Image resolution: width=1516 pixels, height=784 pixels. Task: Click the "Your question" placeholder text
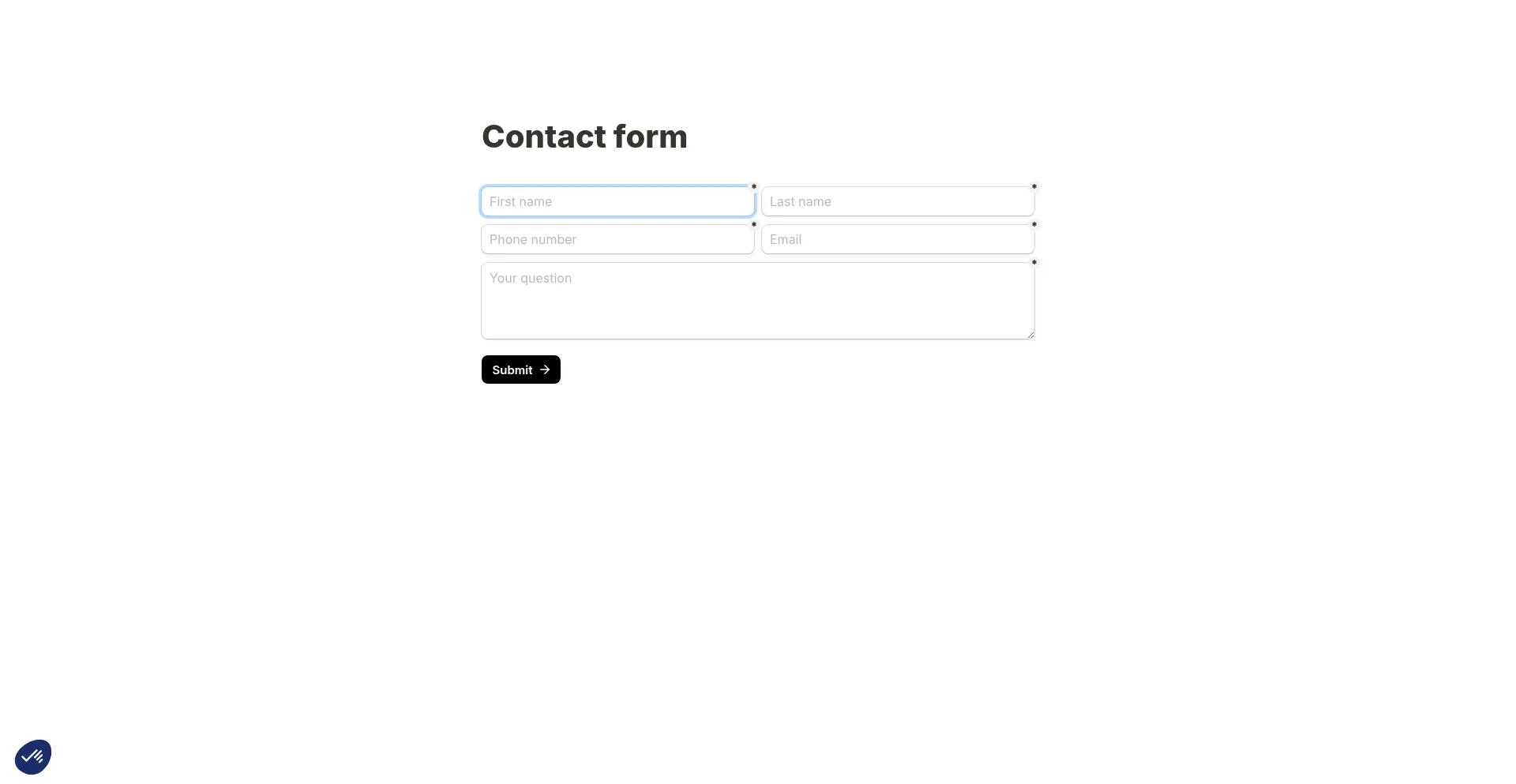pos(531,278)
